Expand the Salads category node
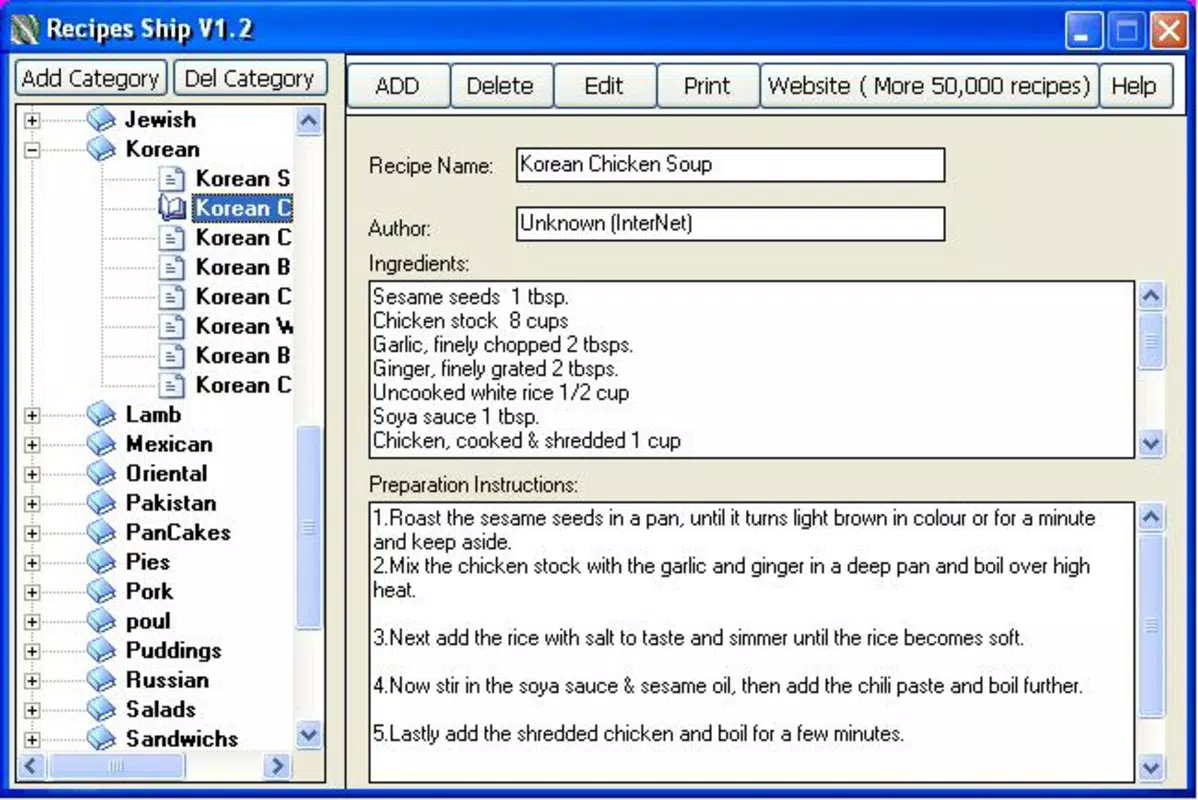 point(32,711)
